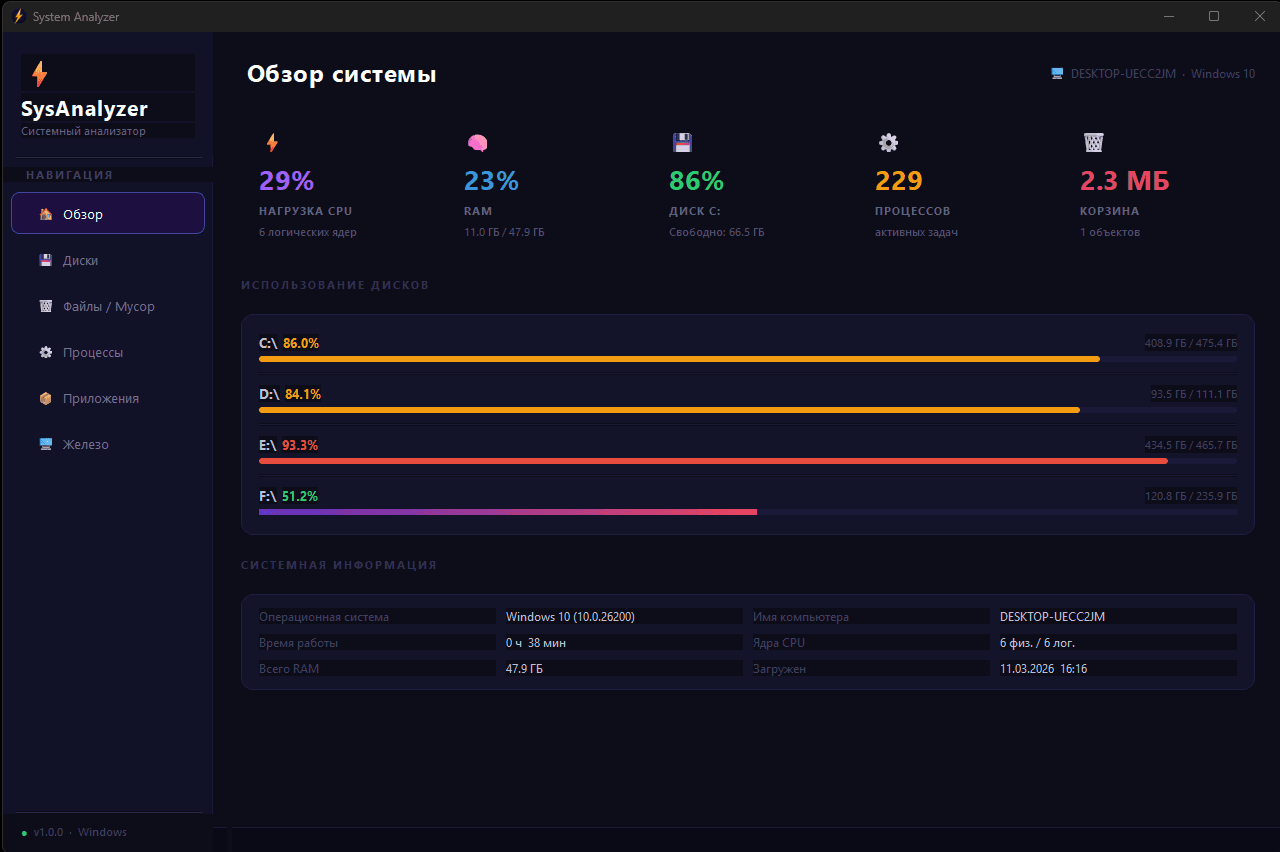The width and height of the screenshot is (1280, 852).
Task: Click the trash icon beside Файлы / Мусор
Action: click(44, 306)
